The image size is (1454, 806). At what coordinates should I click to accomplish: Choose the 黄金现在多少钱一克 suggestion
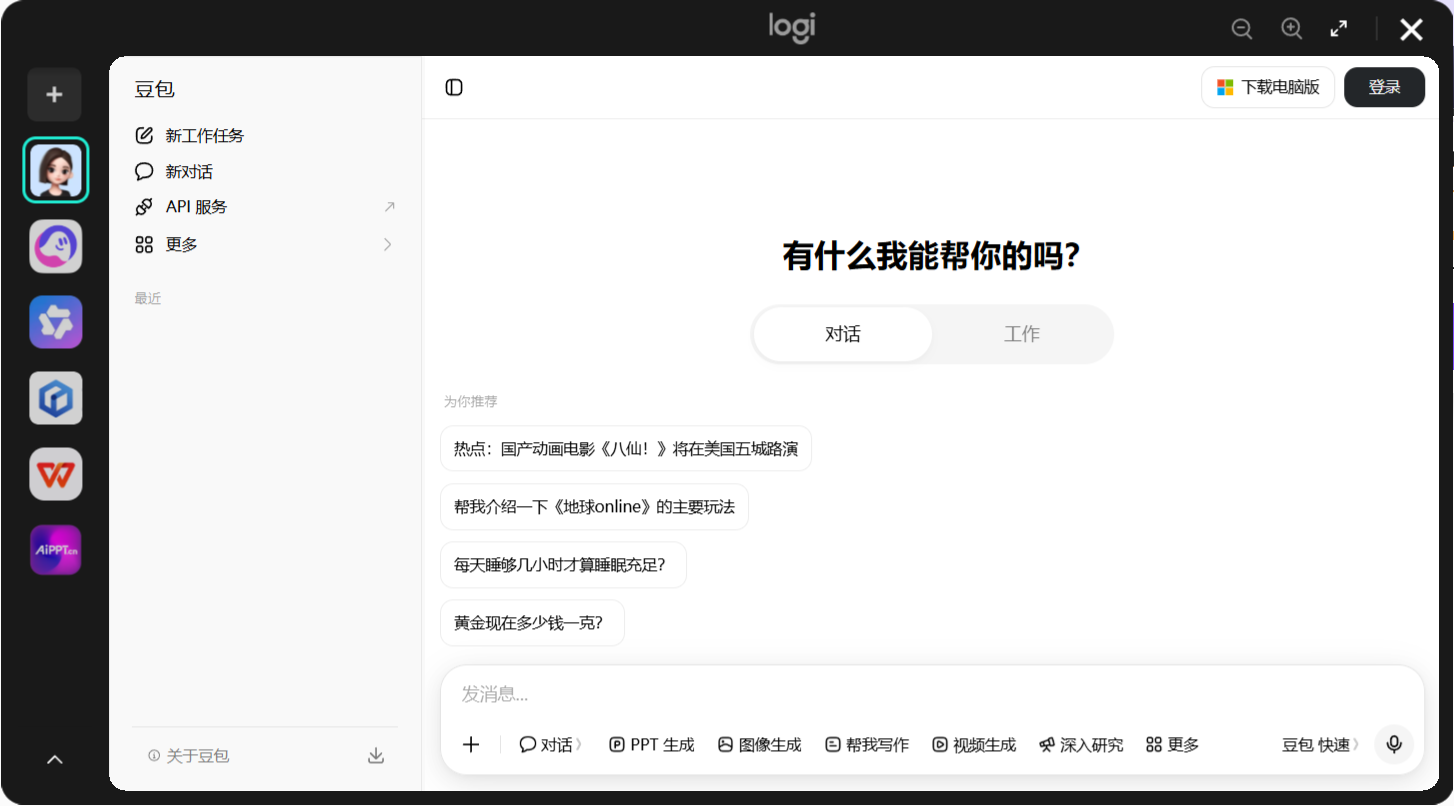point(532,623)
